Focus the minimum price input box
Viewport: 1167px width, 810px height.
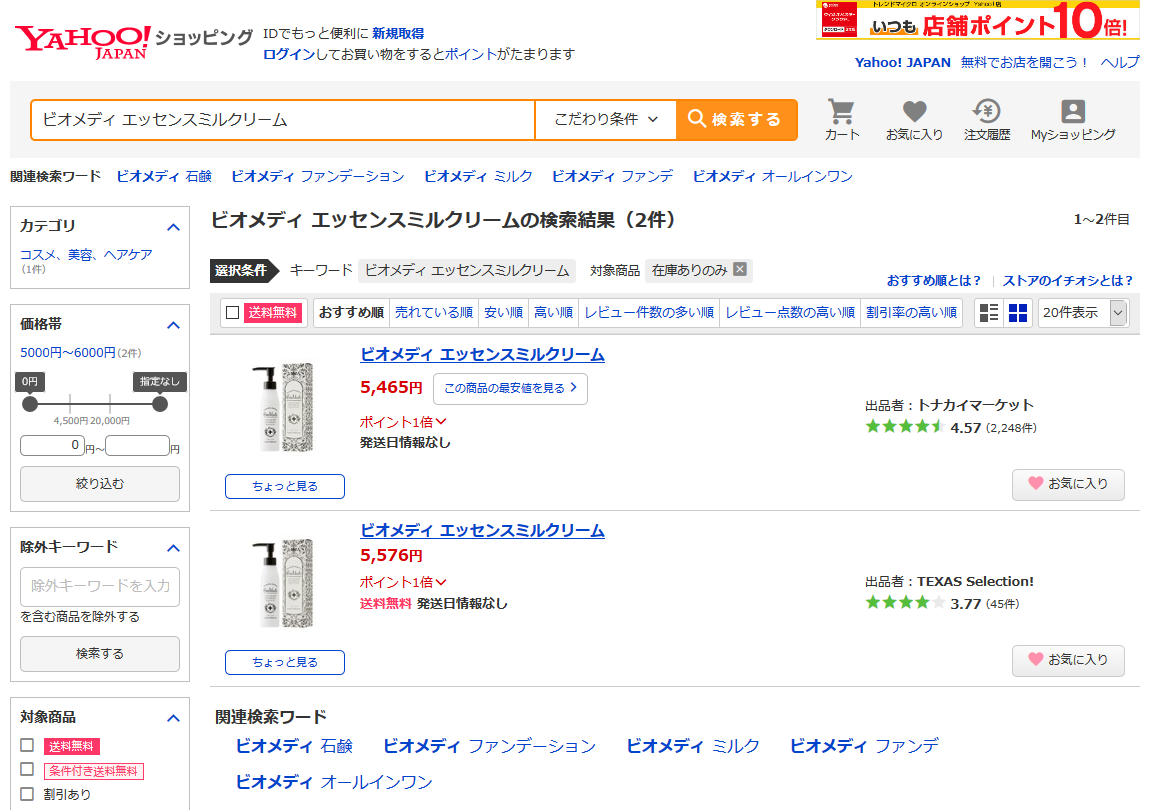(x=52, y=445)
